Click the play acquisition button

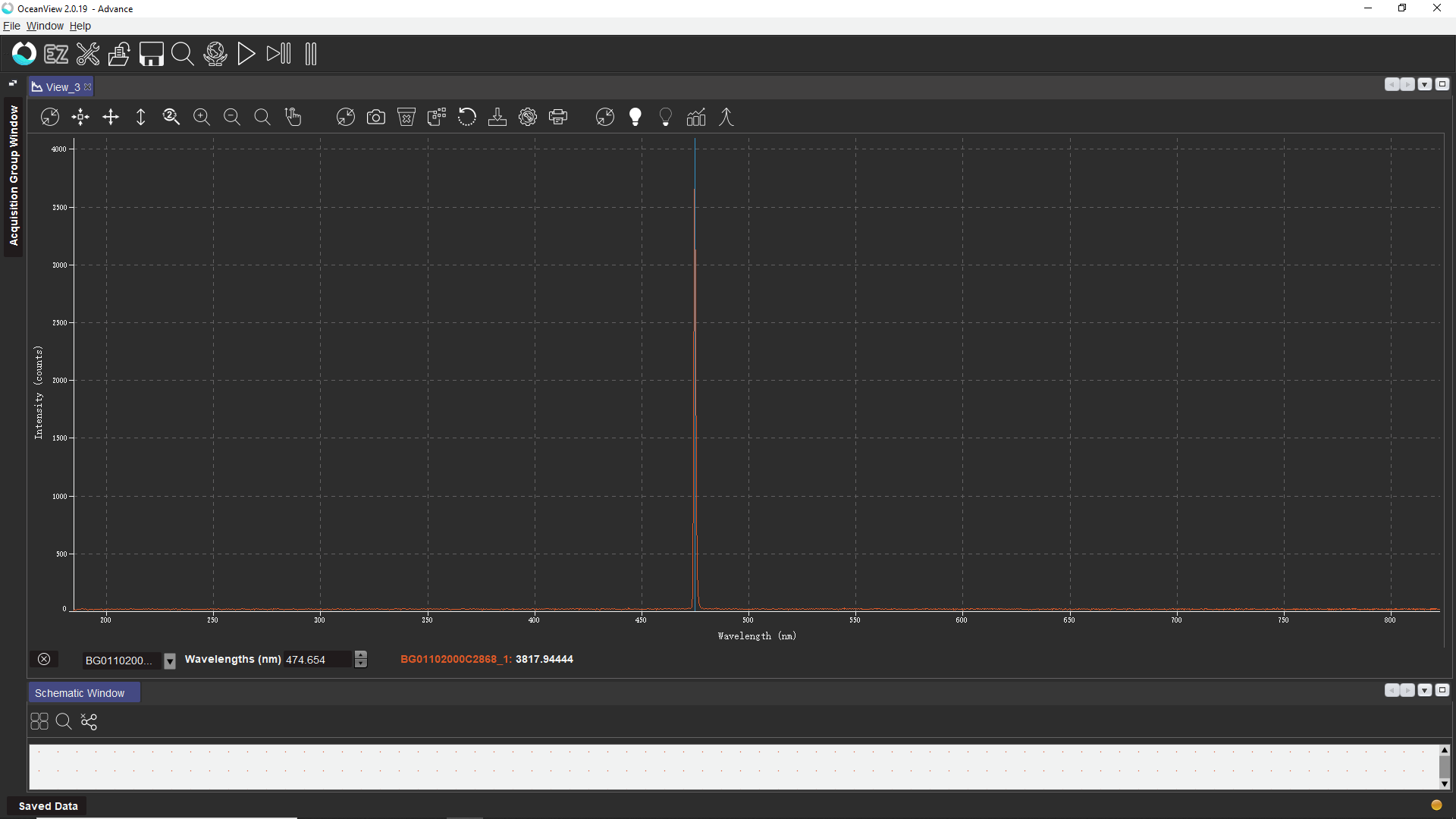click(246, 54)
